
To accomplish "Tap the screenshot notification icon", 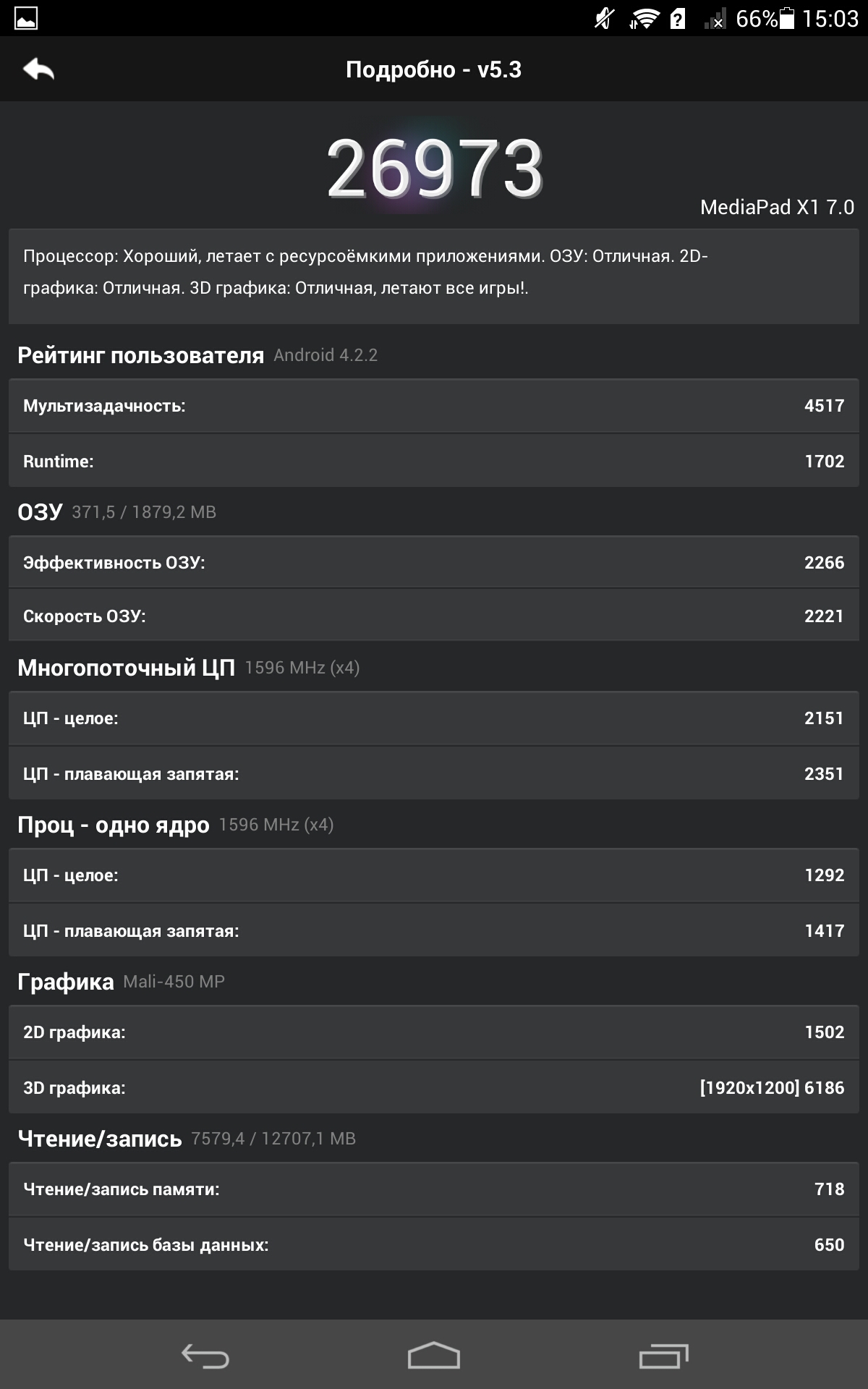I will (26, 18).
